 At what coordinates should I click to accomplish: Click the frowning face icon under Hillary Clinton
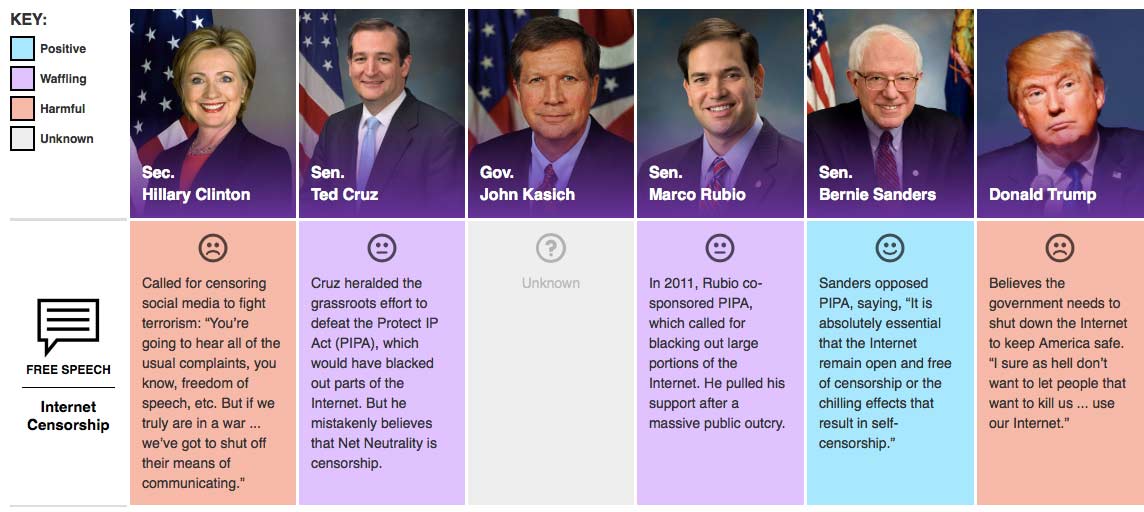tap(212, 247)
